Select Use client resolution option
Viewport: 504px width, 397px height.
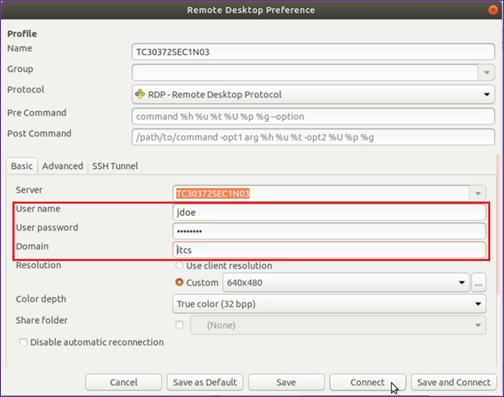[179, 266]
